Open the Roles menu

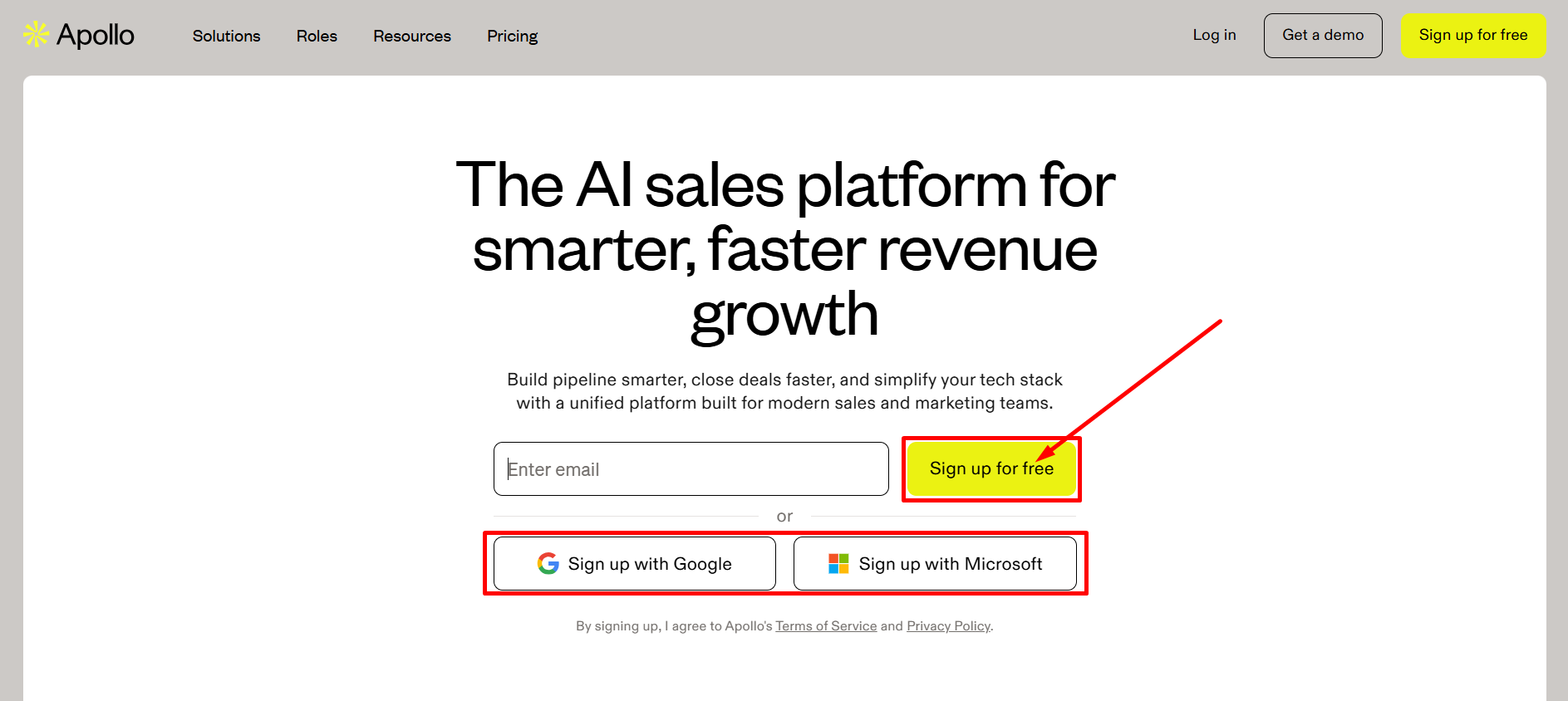pos(317,36)
